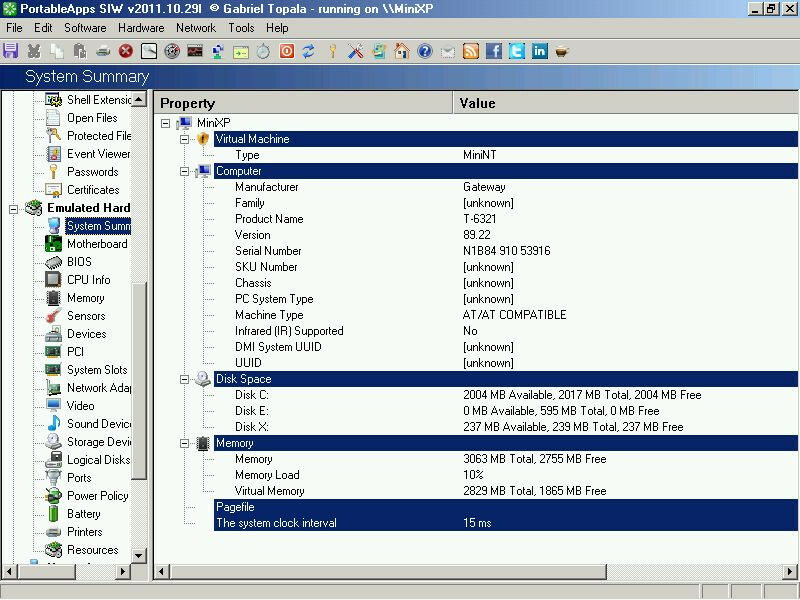Click the sidebar scroll down arrow
Viewport: 800px width, 600px height.
[x=139, y=556]
